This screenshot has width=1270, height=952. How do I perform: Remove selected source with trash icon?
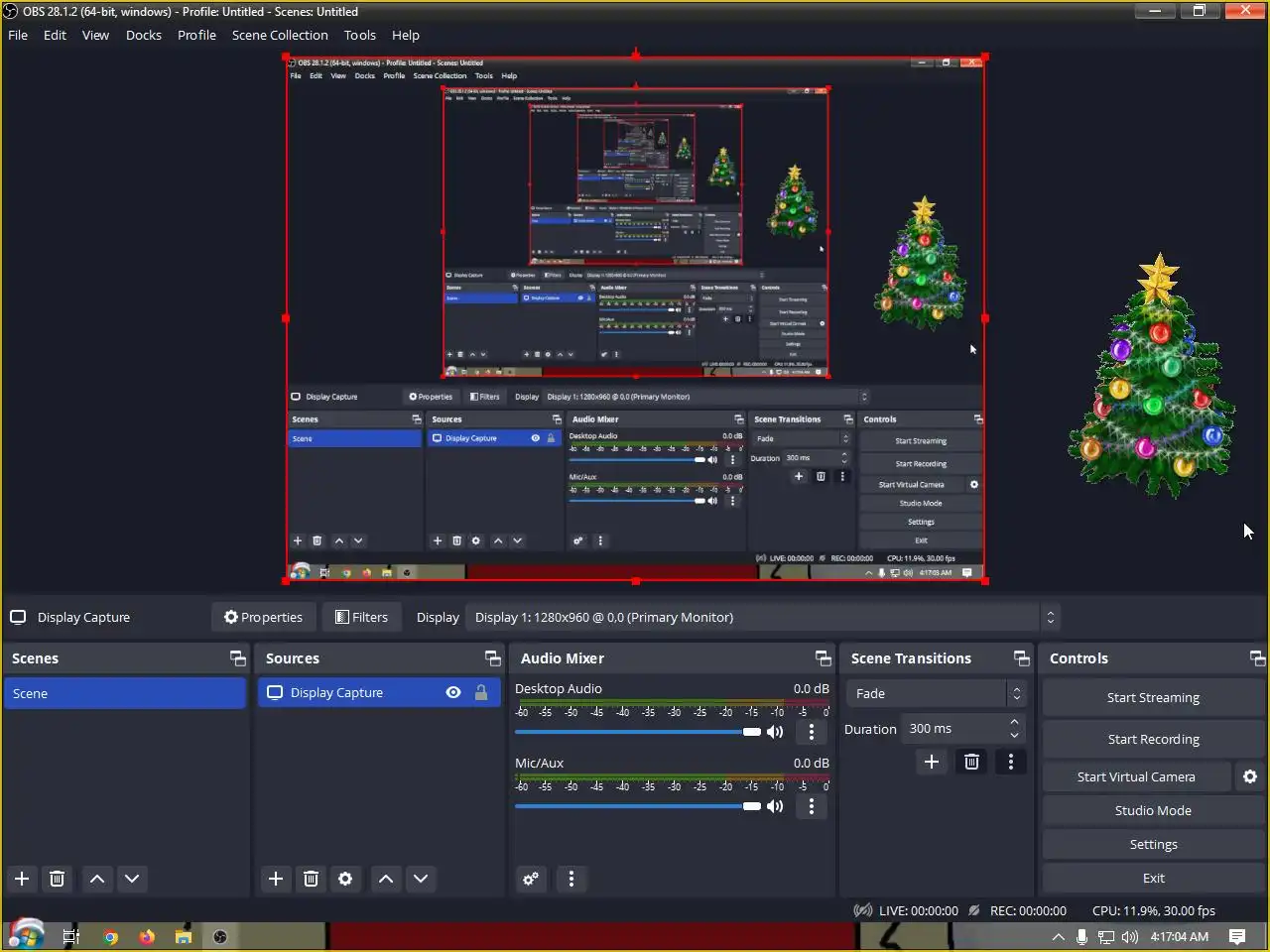click(x=311, y=879)
